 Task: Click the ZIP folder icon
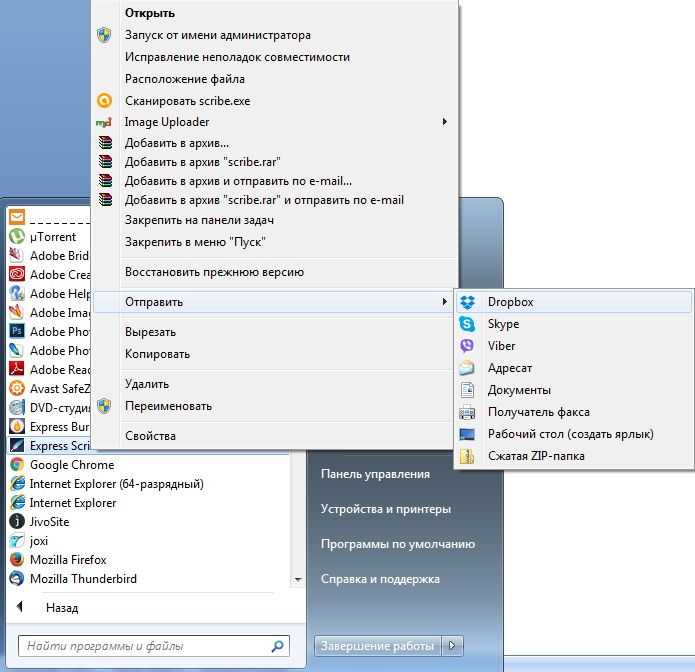[x=467, y=456]
